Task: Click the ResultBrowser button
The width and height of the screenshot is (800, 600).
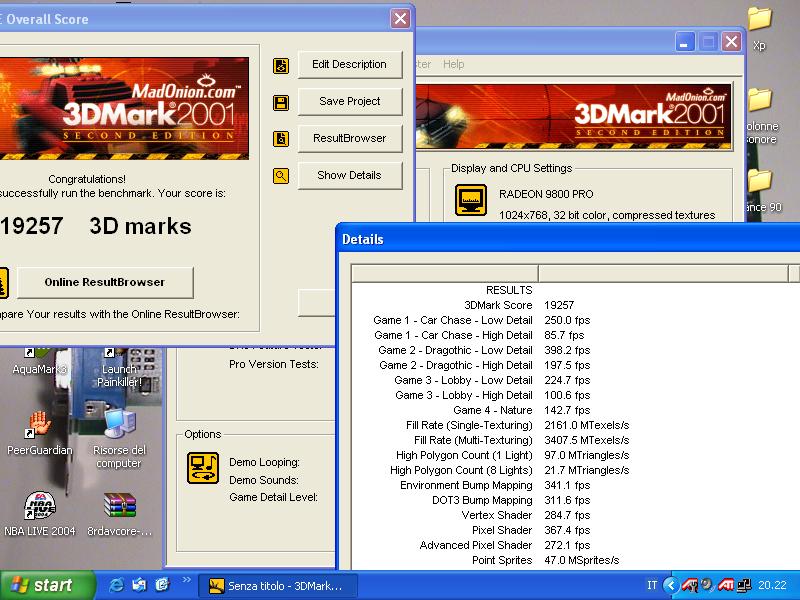Action: pyautogui.click(x=349, y=138)
